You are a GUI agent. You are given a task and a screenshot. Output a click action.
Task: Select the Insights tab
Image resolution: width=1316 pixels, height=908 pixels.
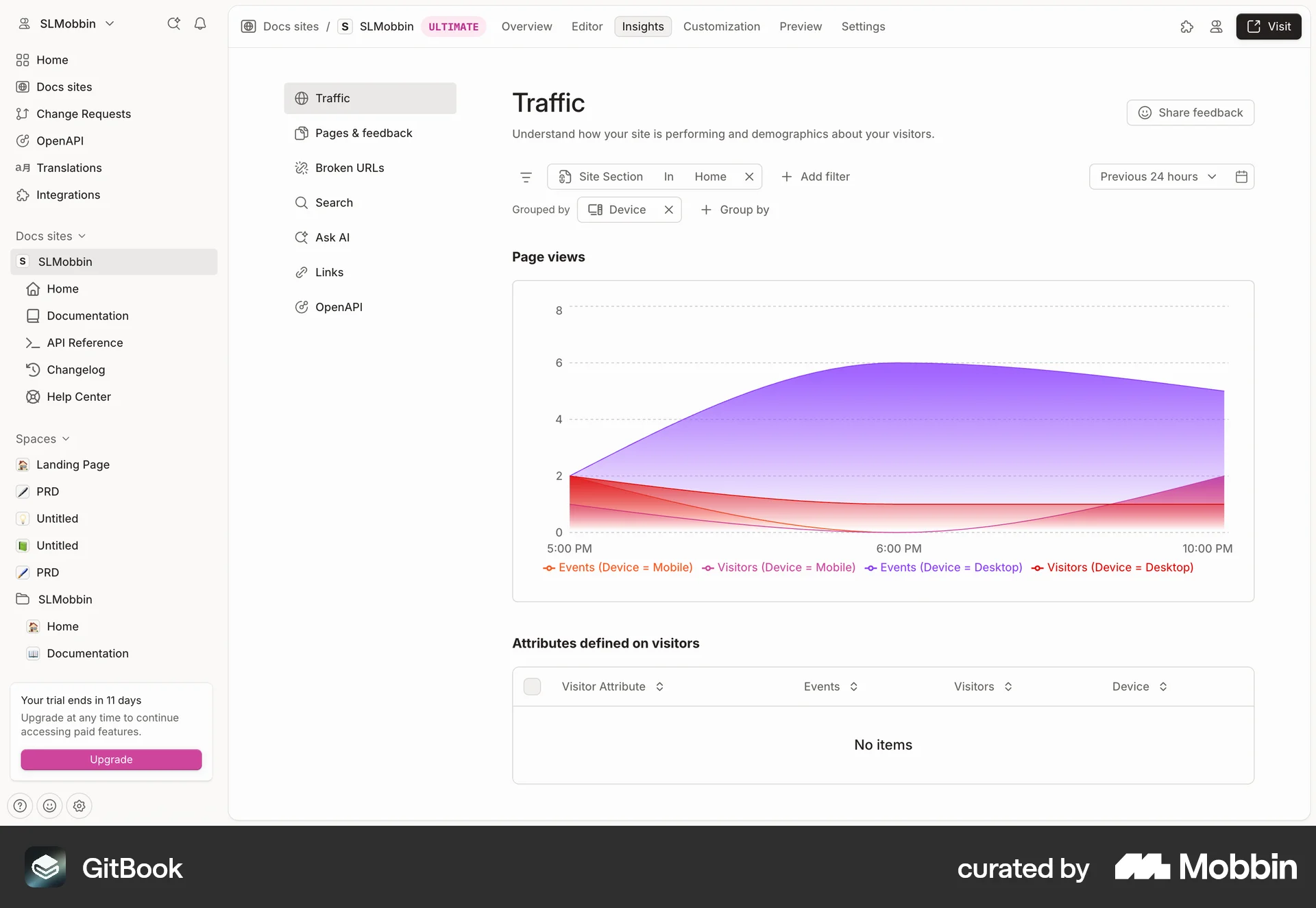(643, 27)
